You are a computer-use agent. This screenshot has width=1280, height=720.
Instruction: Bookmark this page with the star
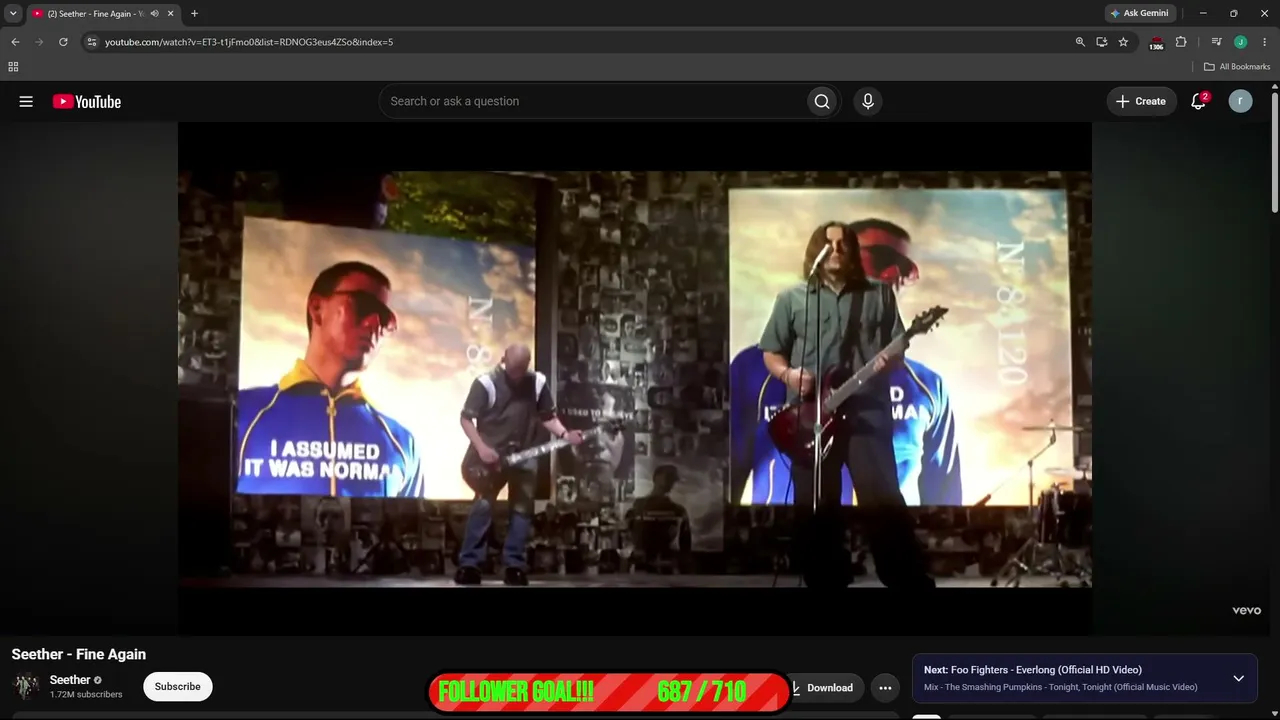1123,42
